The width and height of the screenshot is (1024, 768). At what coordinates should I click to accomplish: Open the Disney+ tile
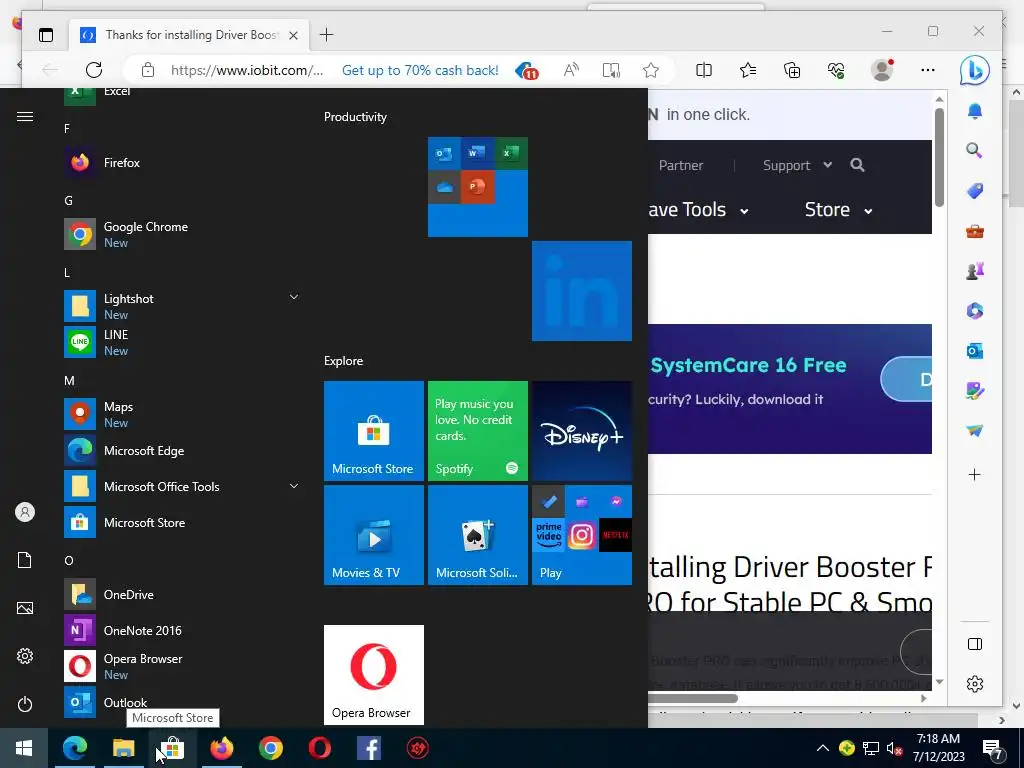tap(581, 431)
